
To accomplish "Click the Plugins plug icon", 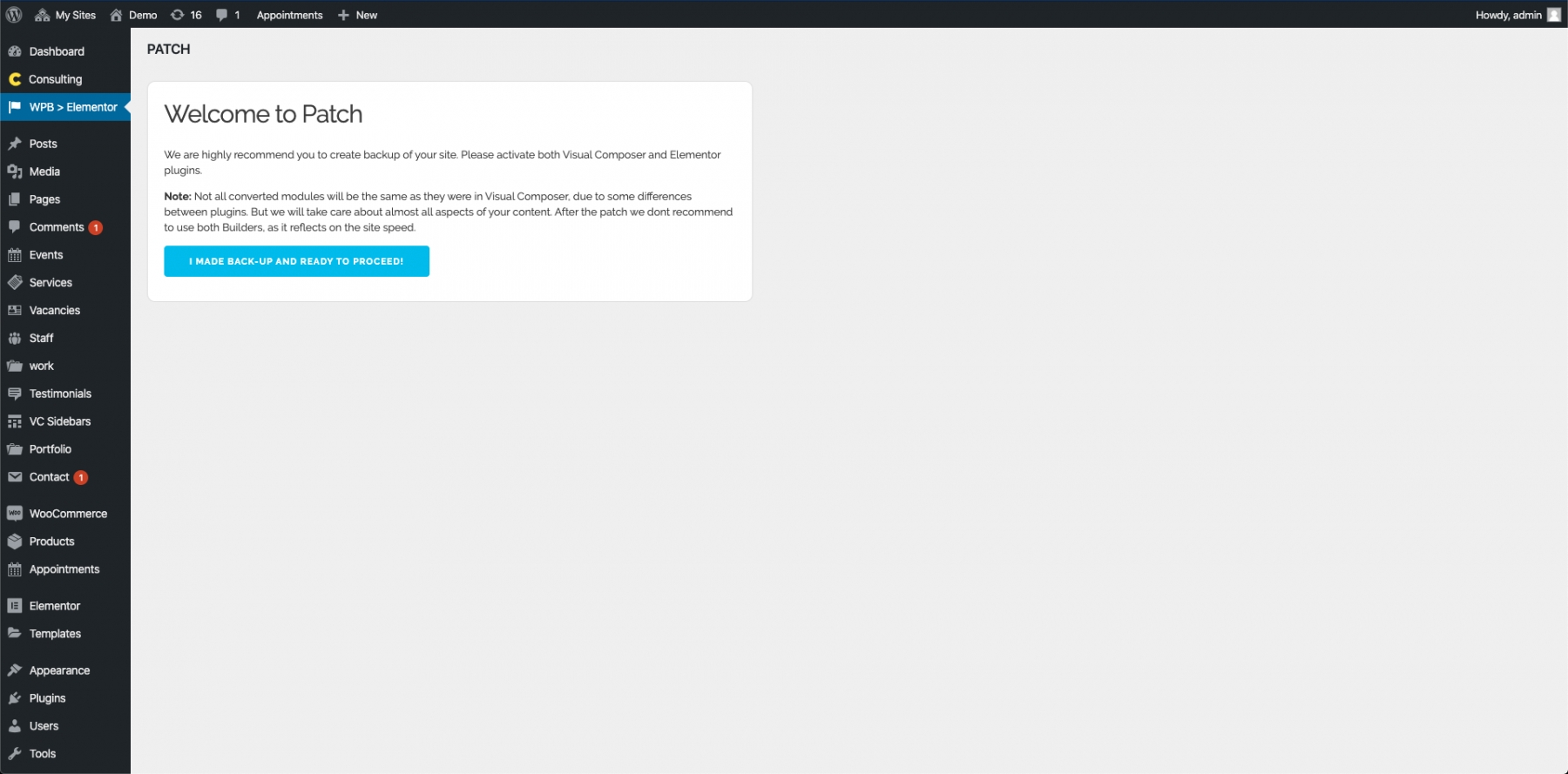I will pos(15,698).
